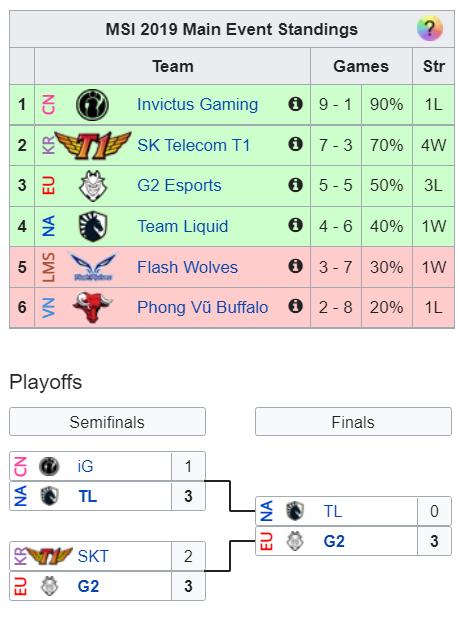Click the info icon for G2 Esports
The width and height of the screenshot is (459, 617).
(x=295, y=185)
